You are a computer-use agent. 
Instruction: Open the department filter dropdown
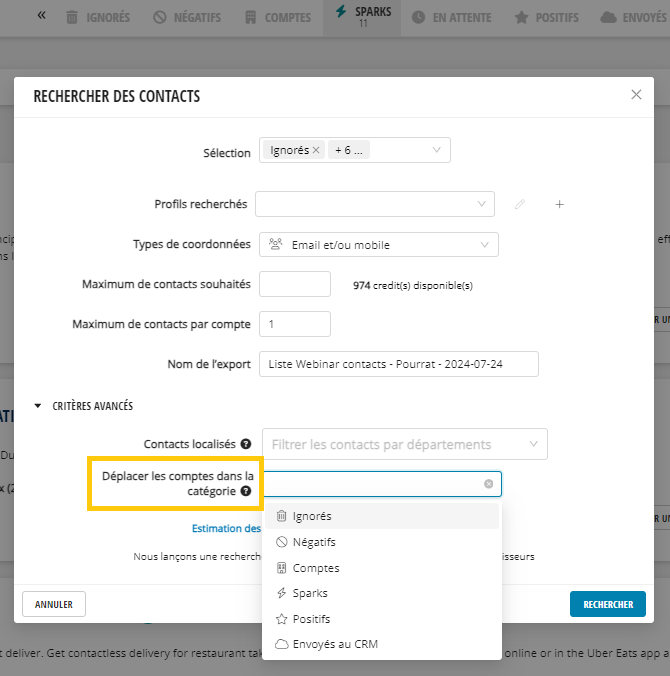[405, 444]
